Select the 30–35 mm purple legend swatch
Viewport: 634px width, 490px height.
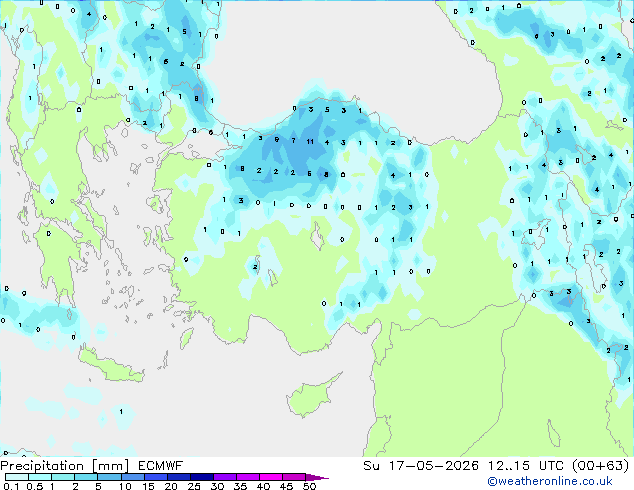(224, 477)
